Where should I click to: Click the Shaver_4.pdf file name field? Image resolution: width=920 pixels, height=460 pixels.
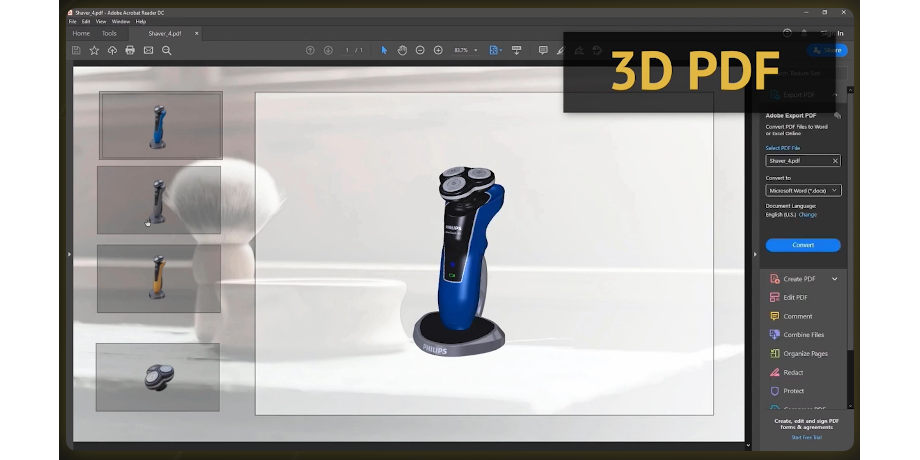803,161
